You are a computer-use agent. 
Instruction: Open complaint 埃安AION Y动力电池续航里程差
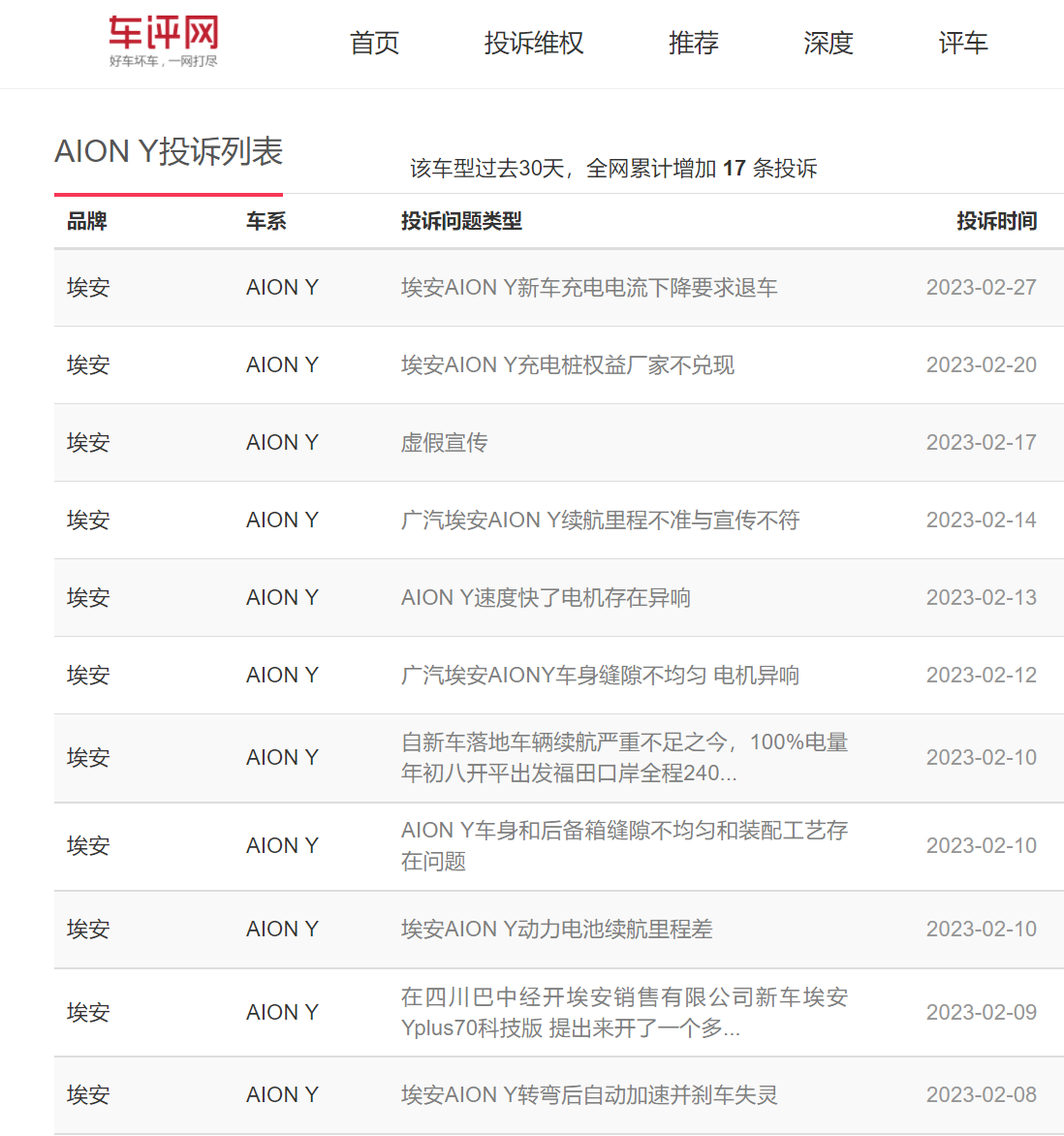[556, 930]
